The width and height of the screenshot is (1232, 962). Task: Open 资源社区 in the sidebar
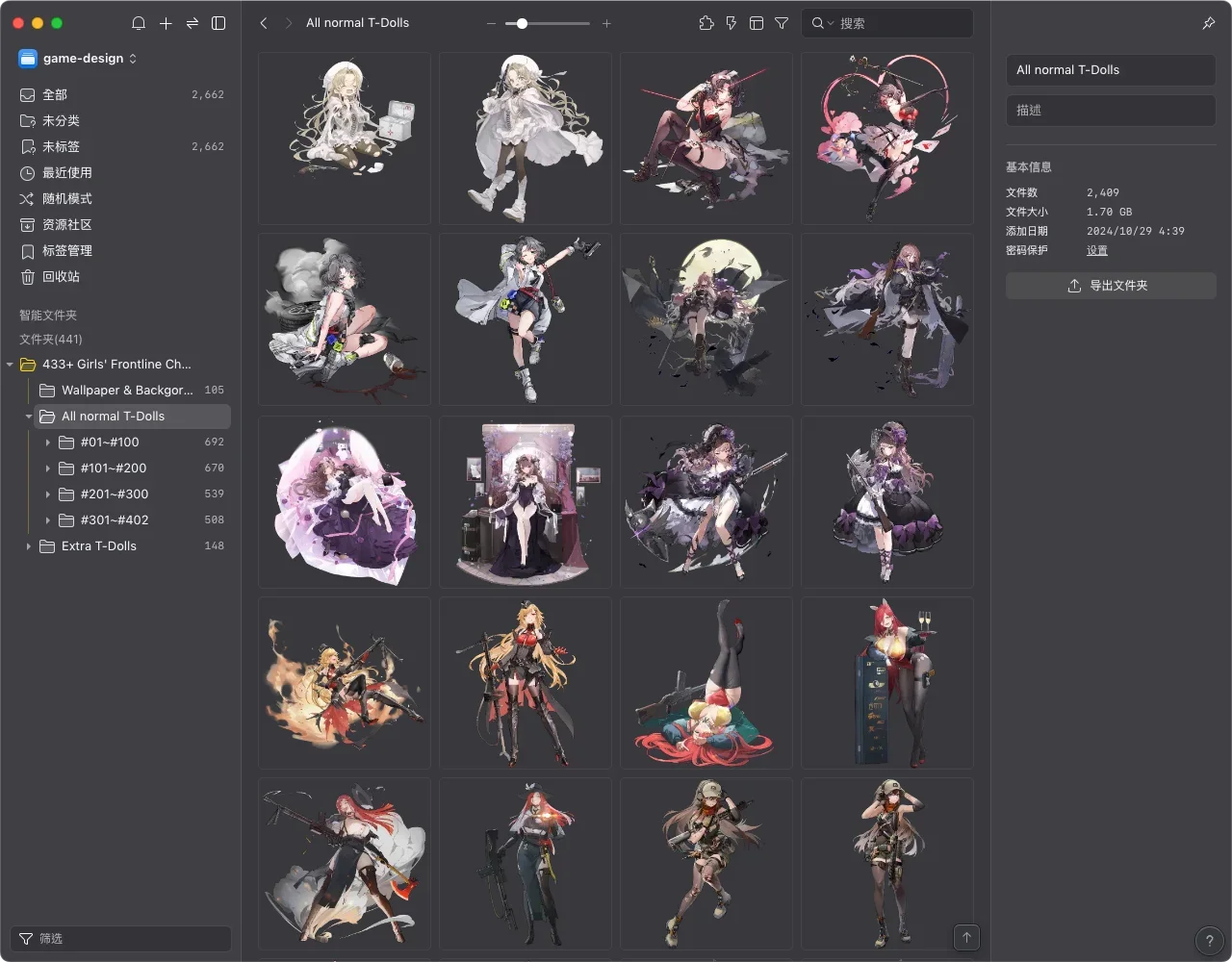(x=121, y=224)
